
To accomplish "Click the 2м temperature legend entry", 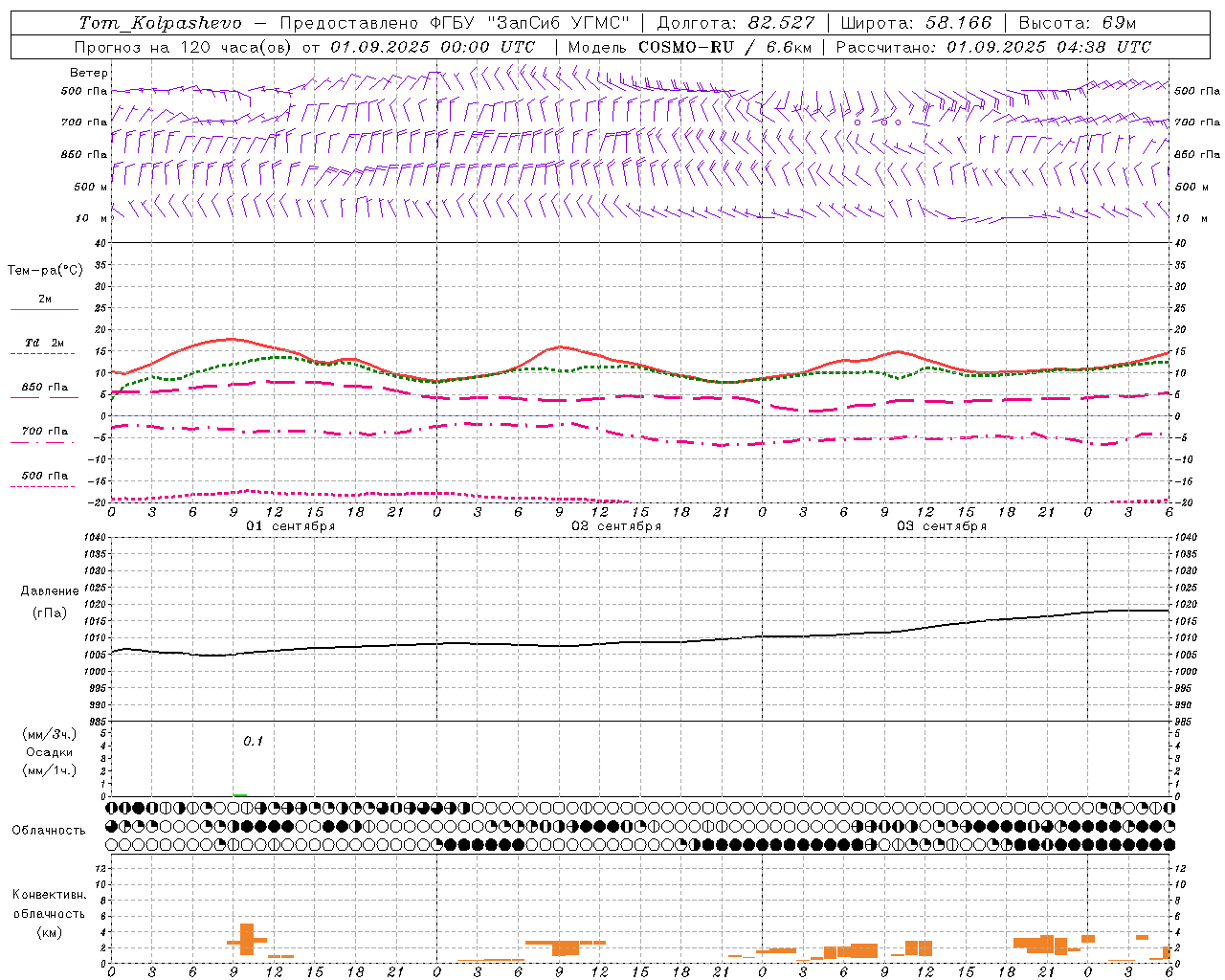I will tap(45, 299).
